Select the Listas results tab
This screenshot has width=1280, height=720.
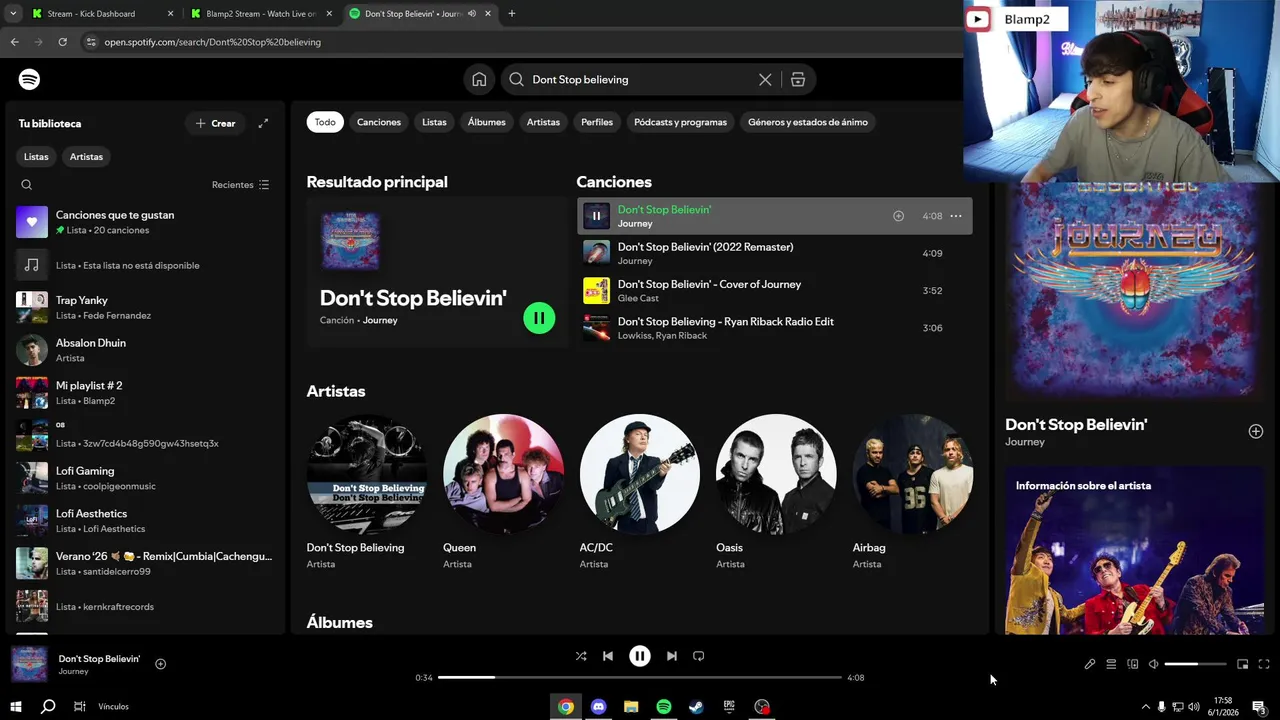click(x=434, y=122)
